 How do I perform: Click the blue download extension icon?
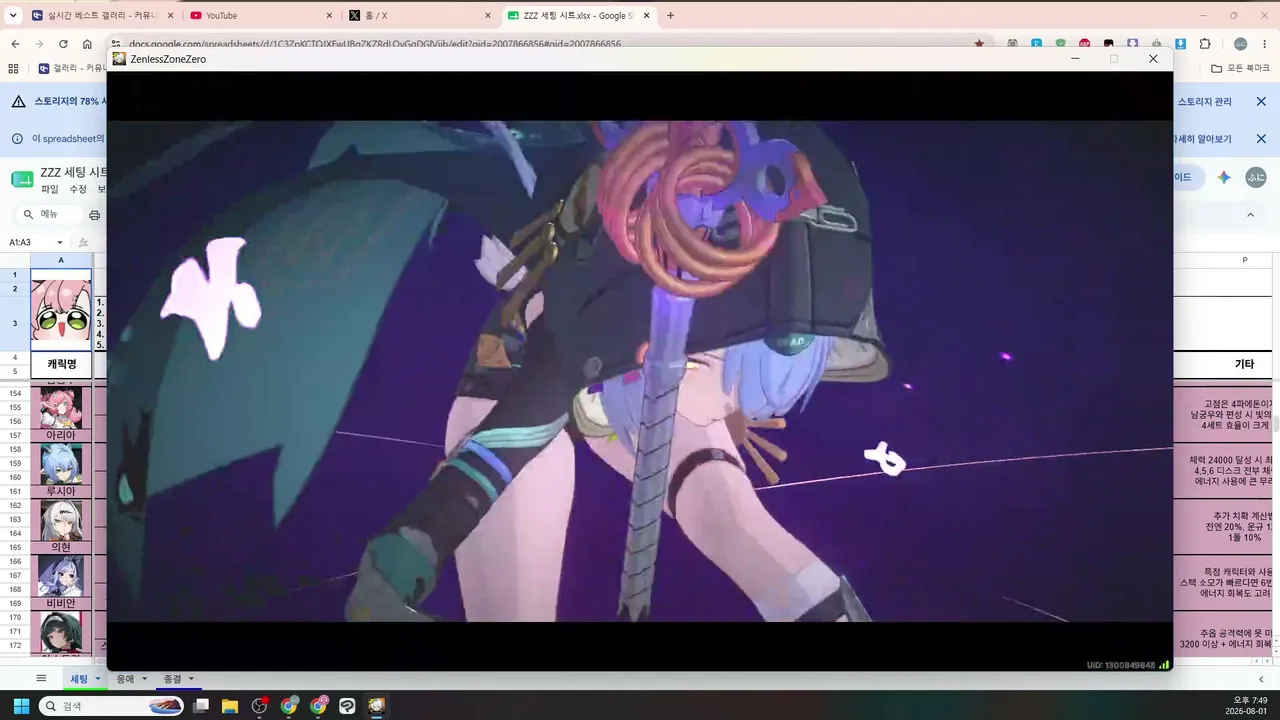tap(1181, 44)
